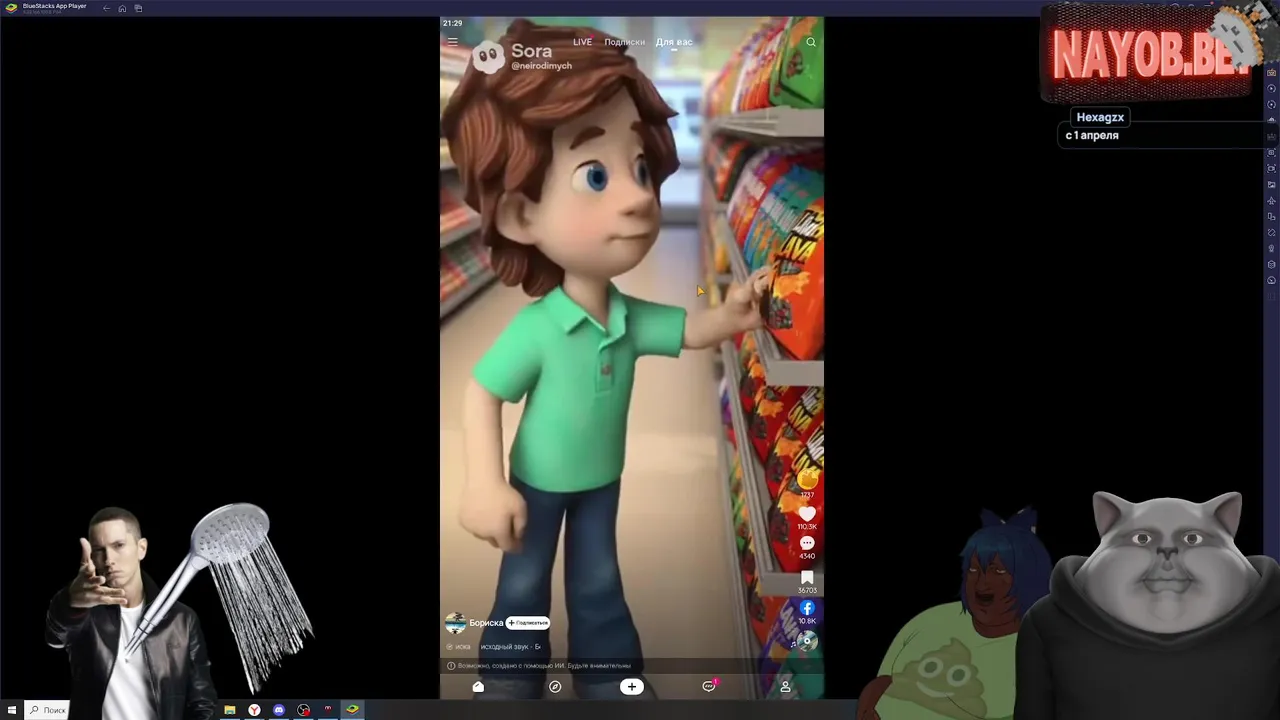1280x720 pixels.
Task: Switch to the Подписки tab
Action: [x=624, y=42]
